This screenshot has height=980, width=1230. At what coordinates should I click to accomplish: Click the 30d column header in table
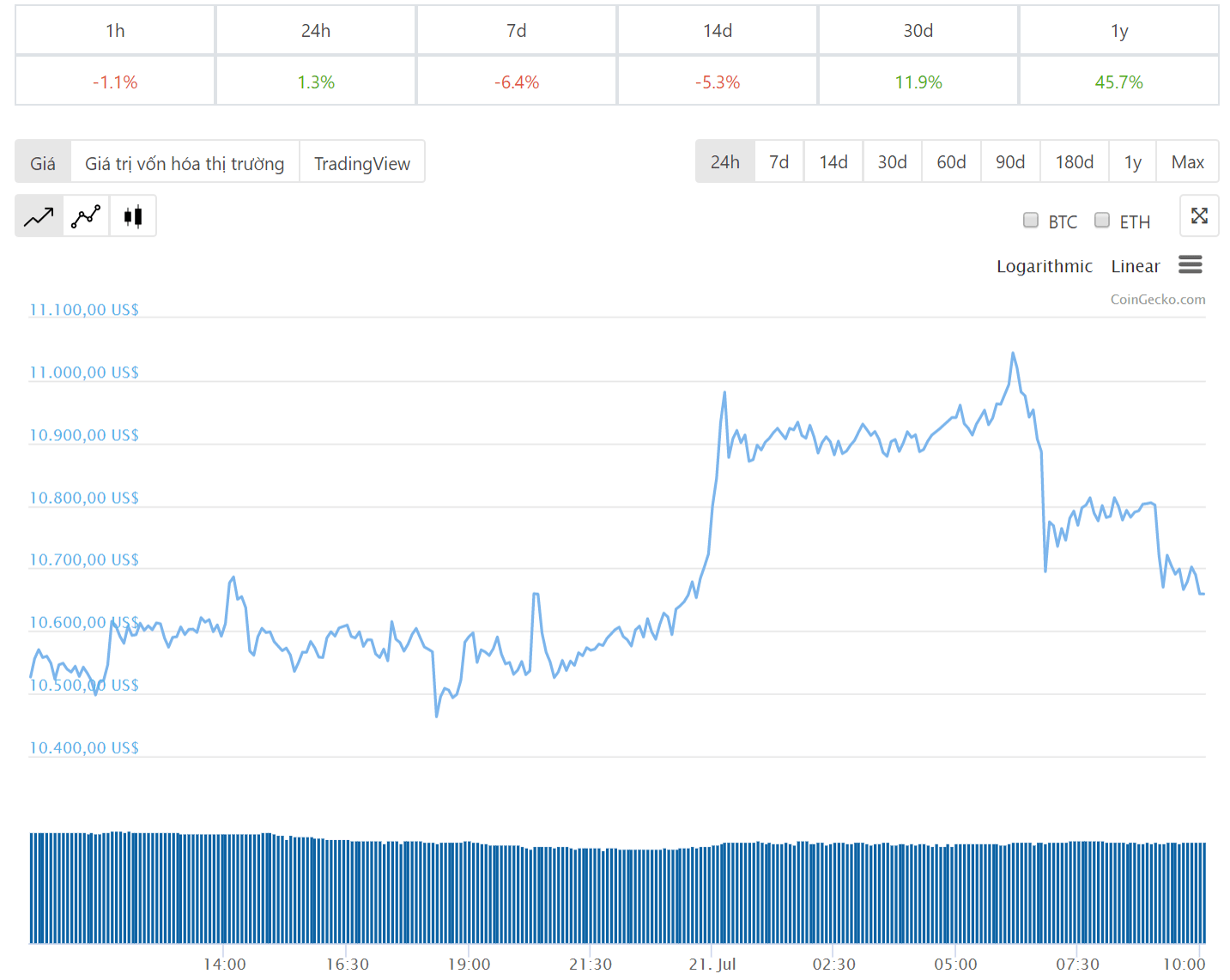(918, 30)
